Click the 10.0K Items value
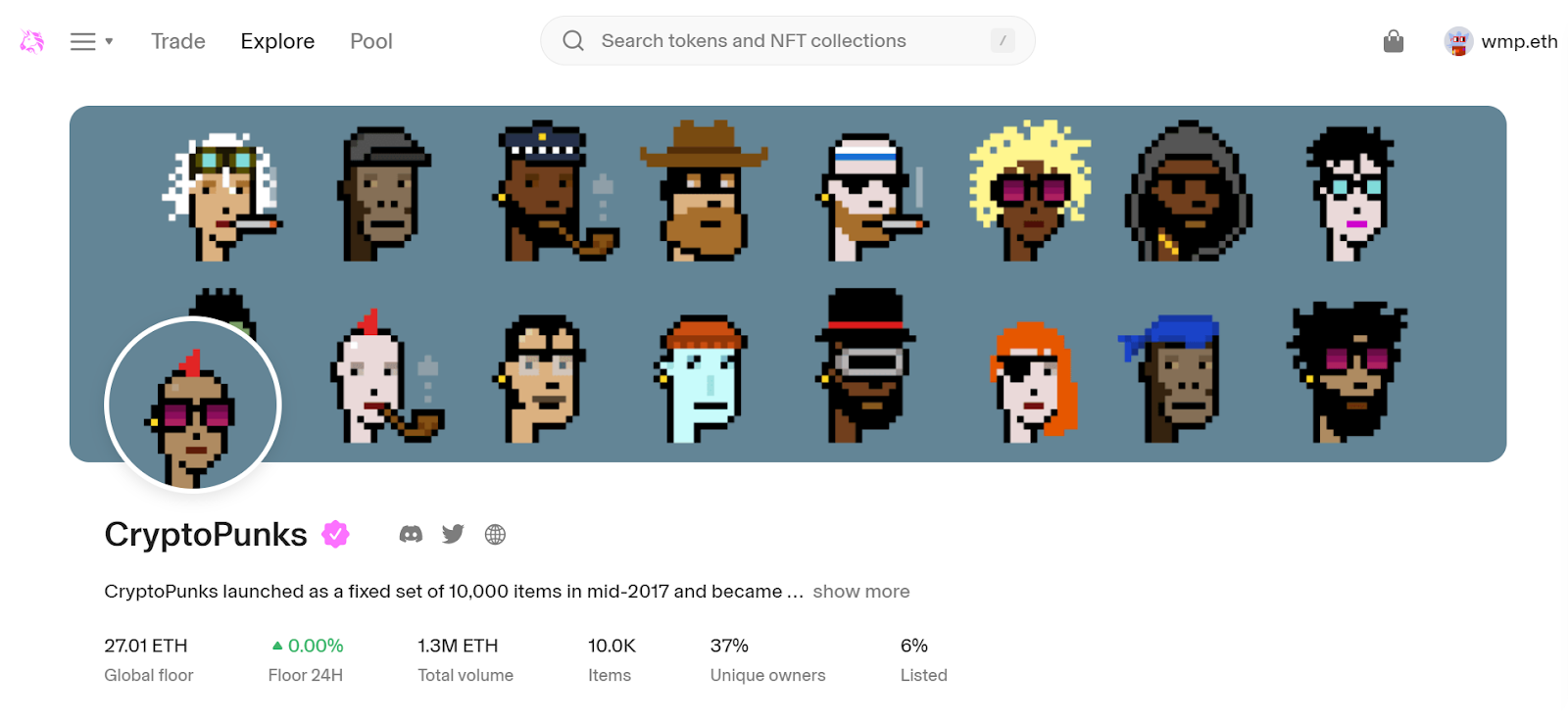 tap(612, 646)
